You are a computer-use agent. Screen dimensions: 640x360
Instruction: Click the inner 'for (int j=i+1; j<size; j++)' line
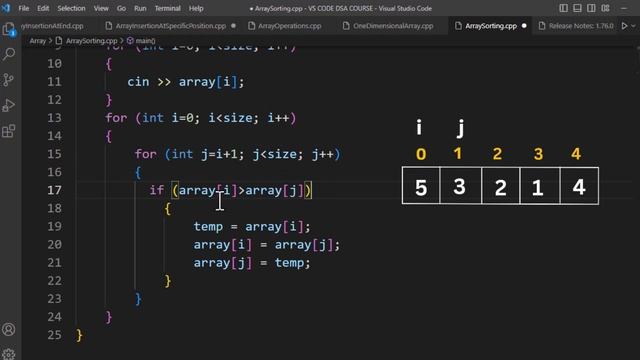point(237,154)
